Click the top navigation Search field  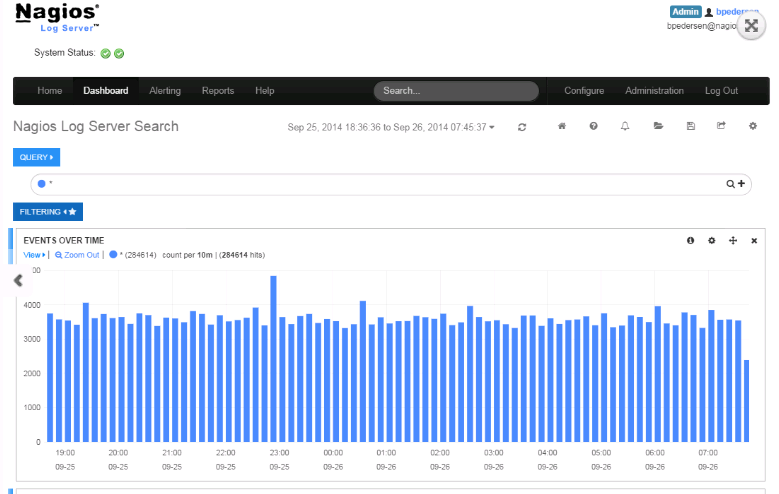tap(456, 91)
